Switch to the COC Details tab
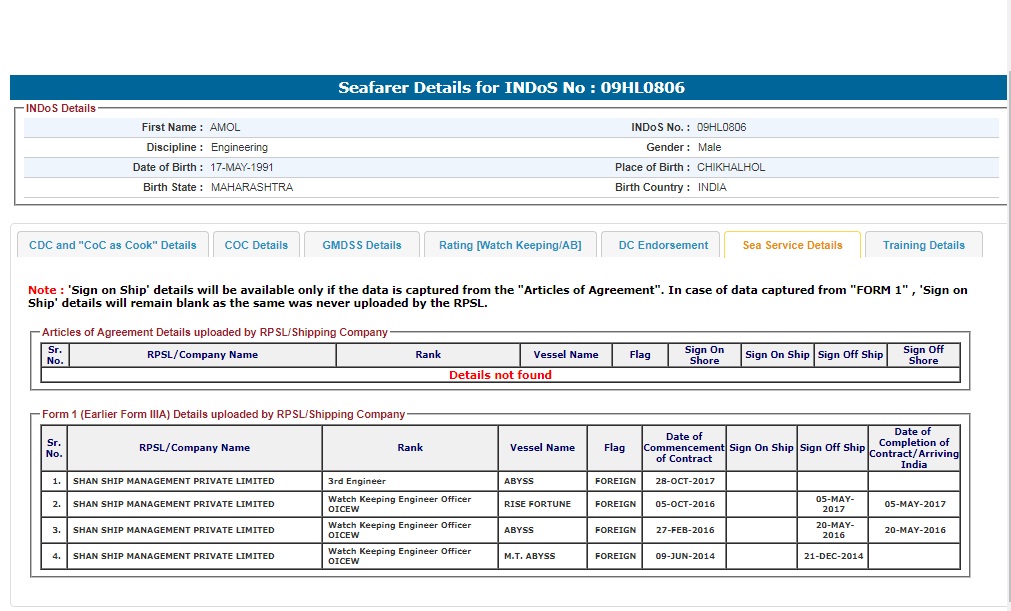The width and height of the screenshot is (1011, 611). 256,245
